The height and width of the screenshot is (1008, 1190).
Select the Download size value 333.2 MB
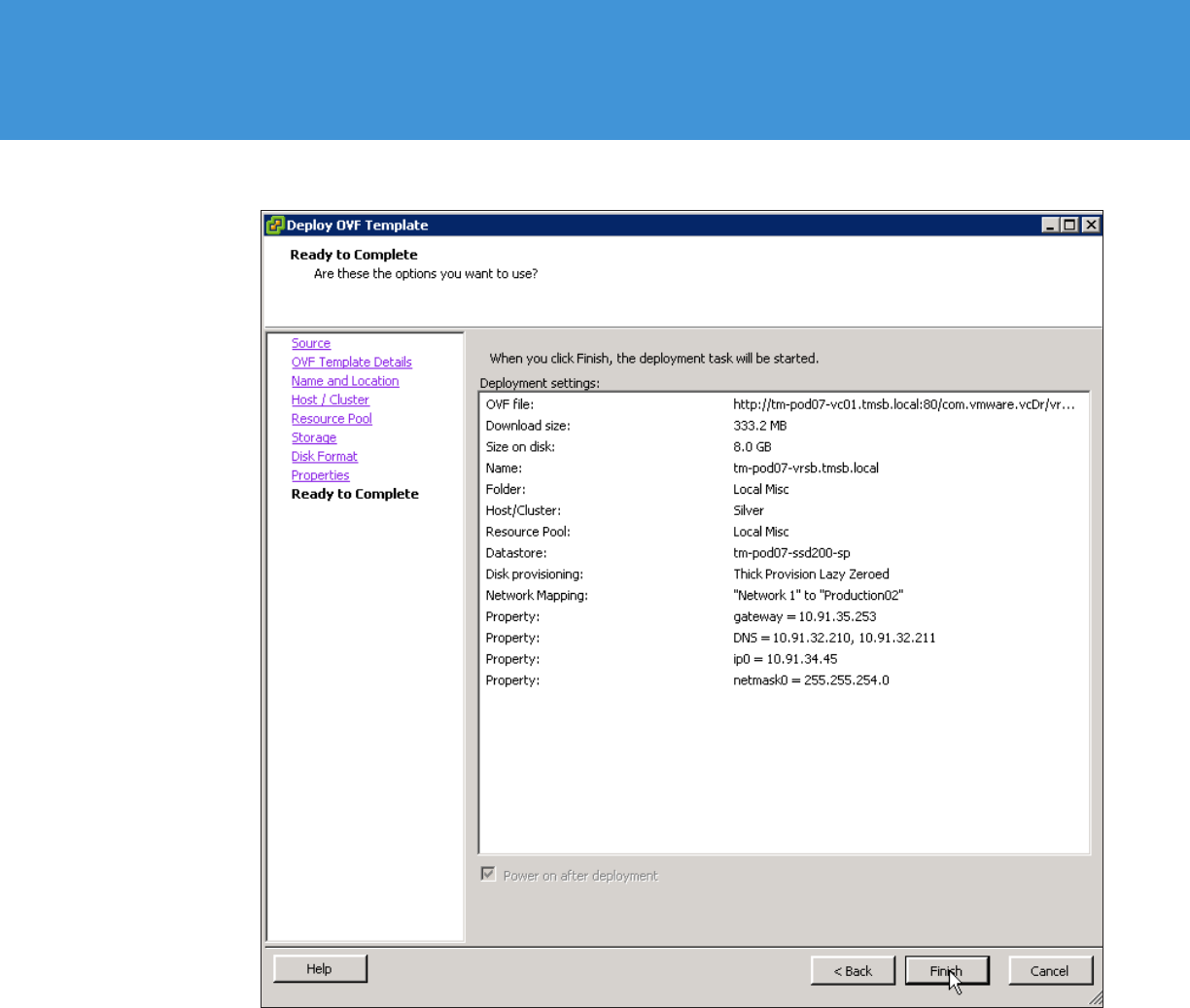pos(760,426)
